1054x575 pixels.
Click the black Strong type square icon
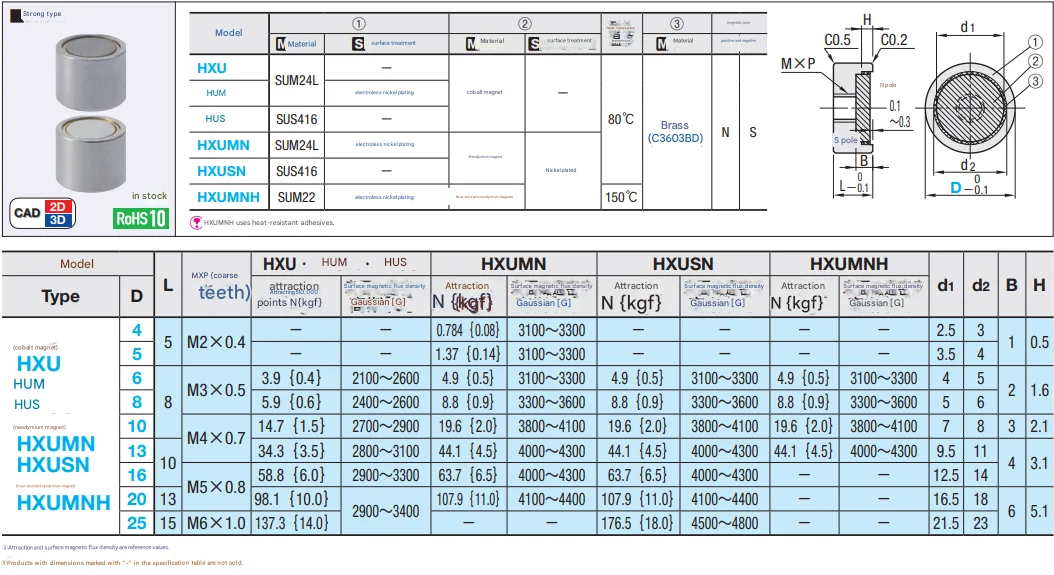pos(13,13)
